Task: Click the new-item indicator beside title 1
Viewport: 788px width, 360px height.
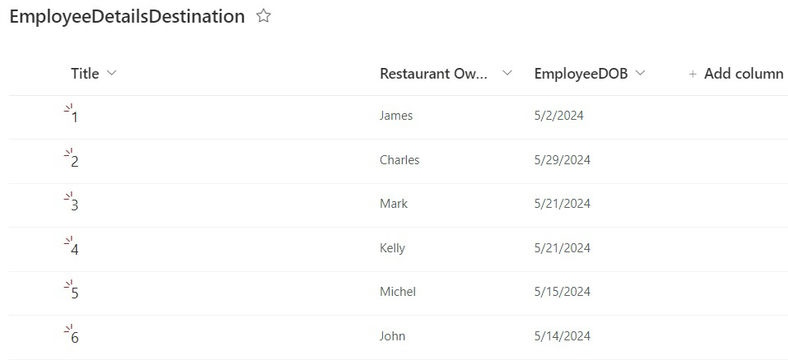Action: pyautogui.click(x=68, y=108)
